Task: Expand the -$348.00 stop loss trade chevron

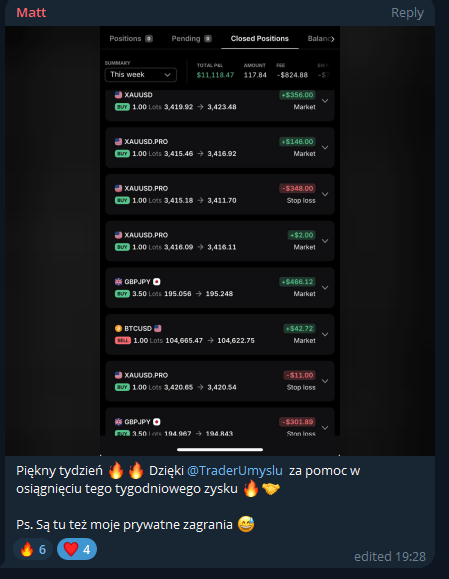Action: (x=325, y=194)
